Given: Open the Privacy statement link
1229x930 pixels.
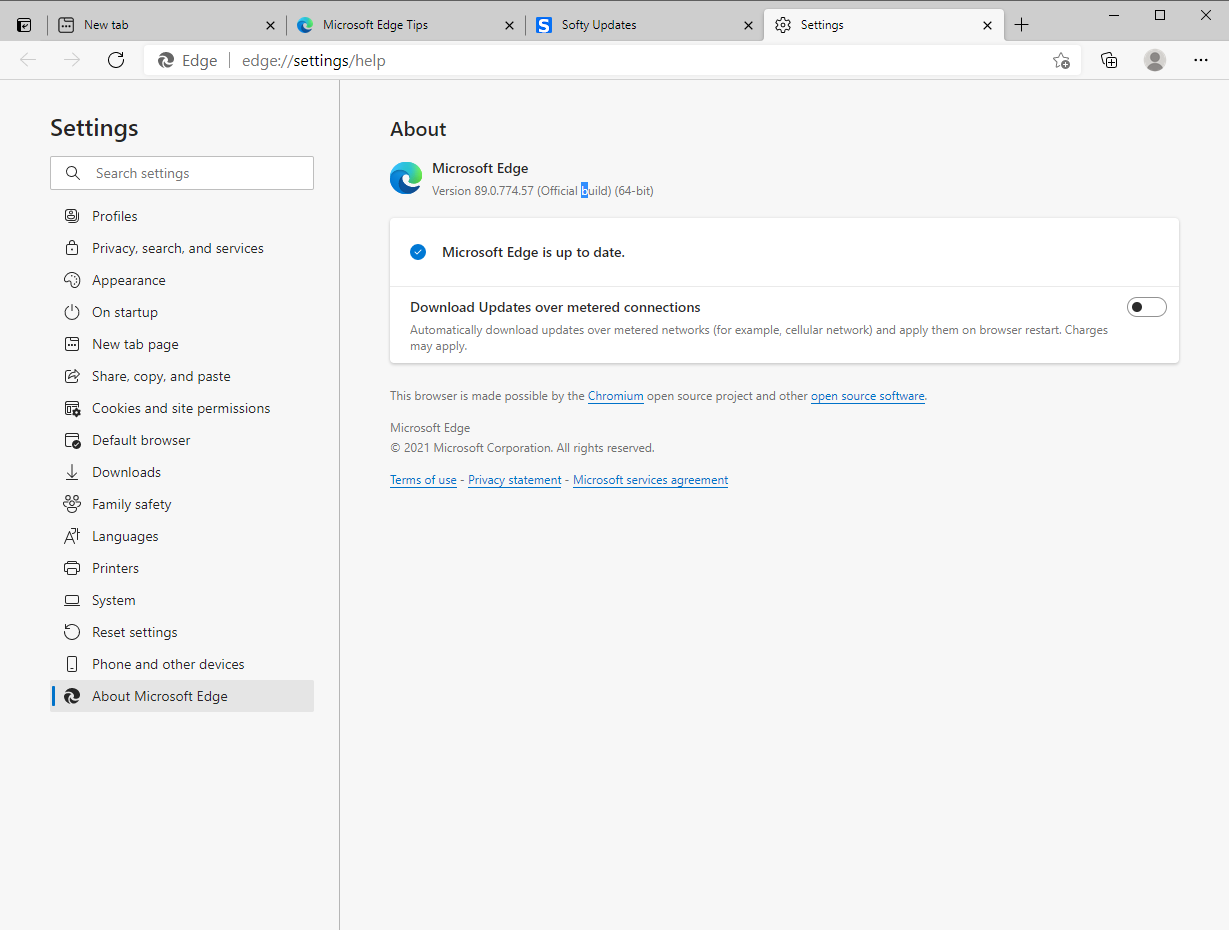Looking at the screenshot, I should (515, 480).
